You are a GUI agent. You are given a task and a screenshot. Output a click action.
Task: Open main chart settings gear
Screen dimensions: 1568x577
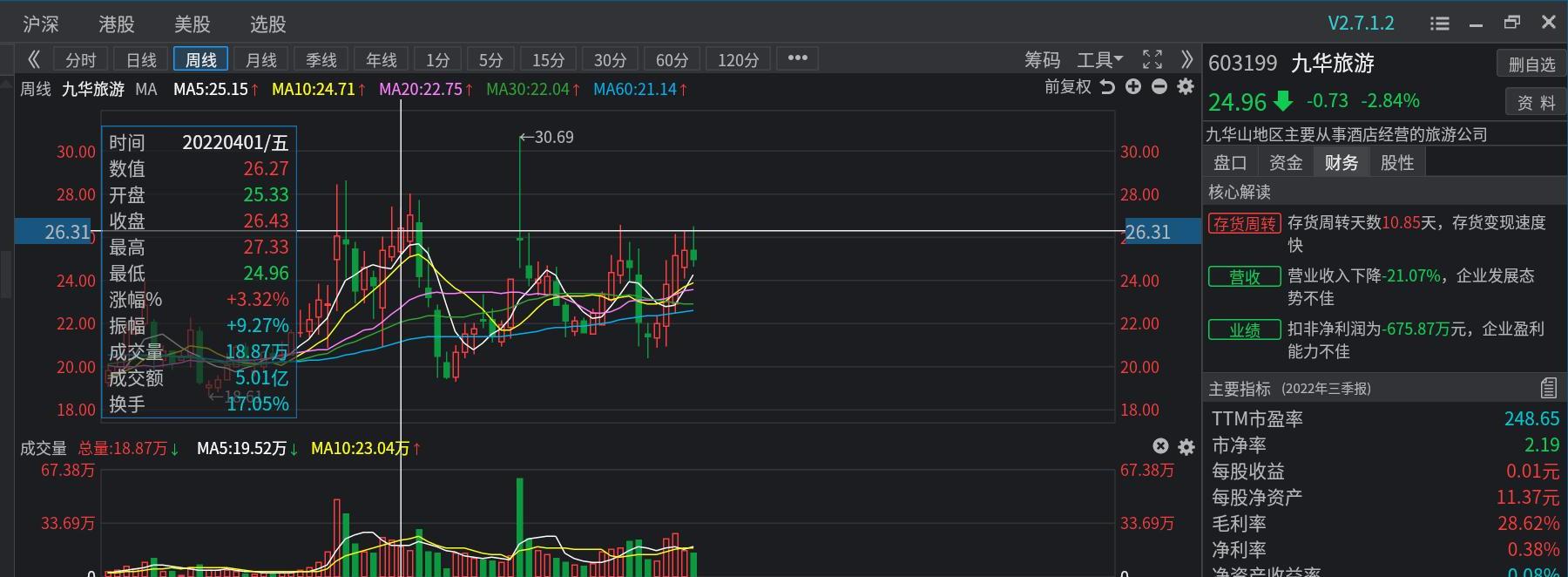click(x=1186, y=86)
